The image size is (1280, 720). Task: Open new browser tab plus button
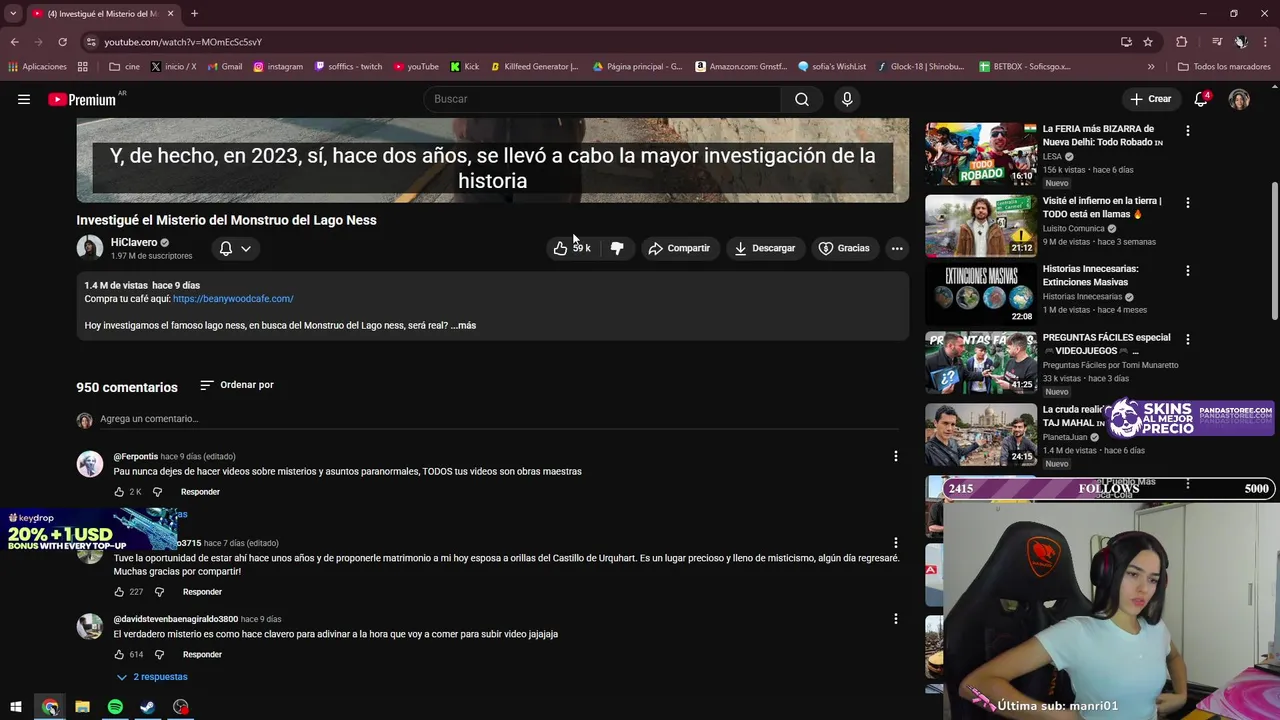194,13
